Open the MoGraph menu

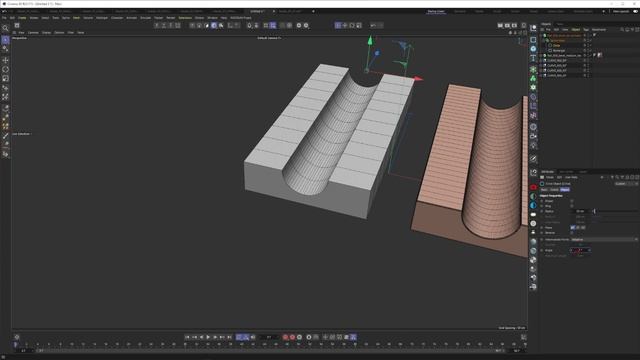click(102, 18)
